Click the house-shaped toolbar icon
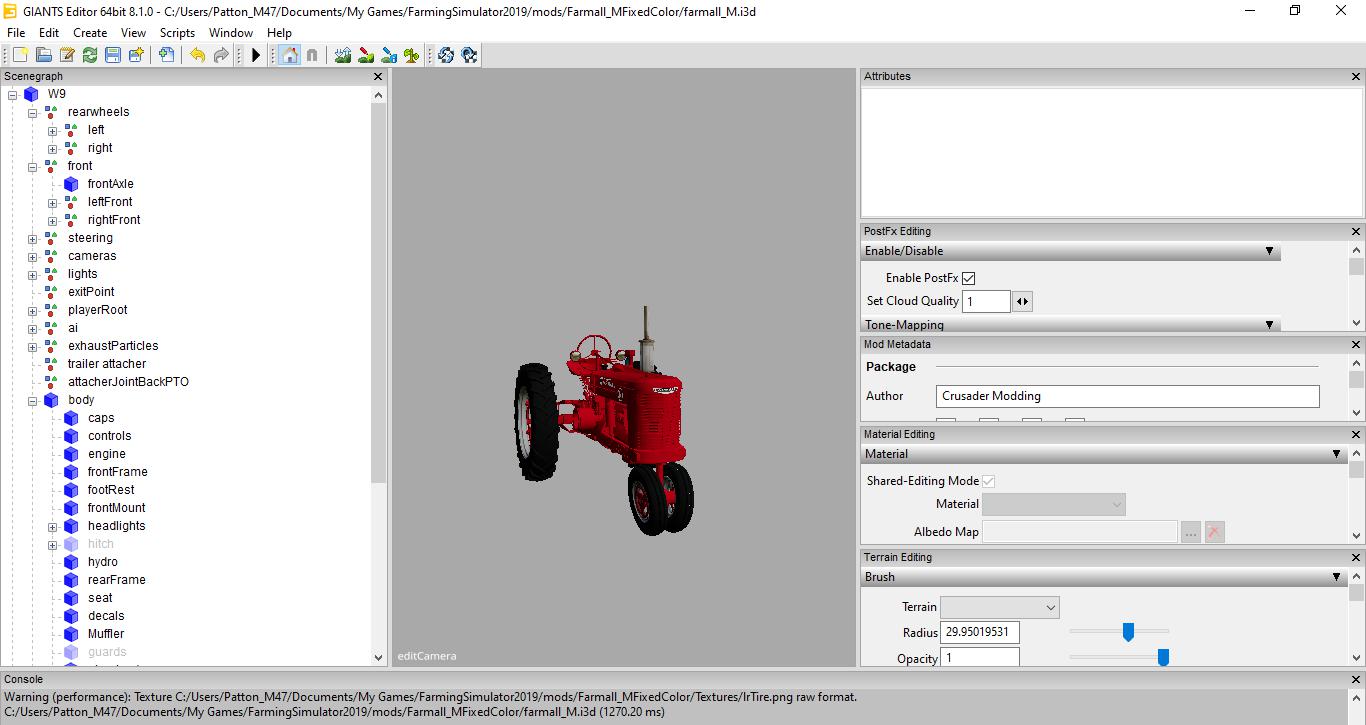The width and height of the screenshot is (1366, 725). point(289,55)
